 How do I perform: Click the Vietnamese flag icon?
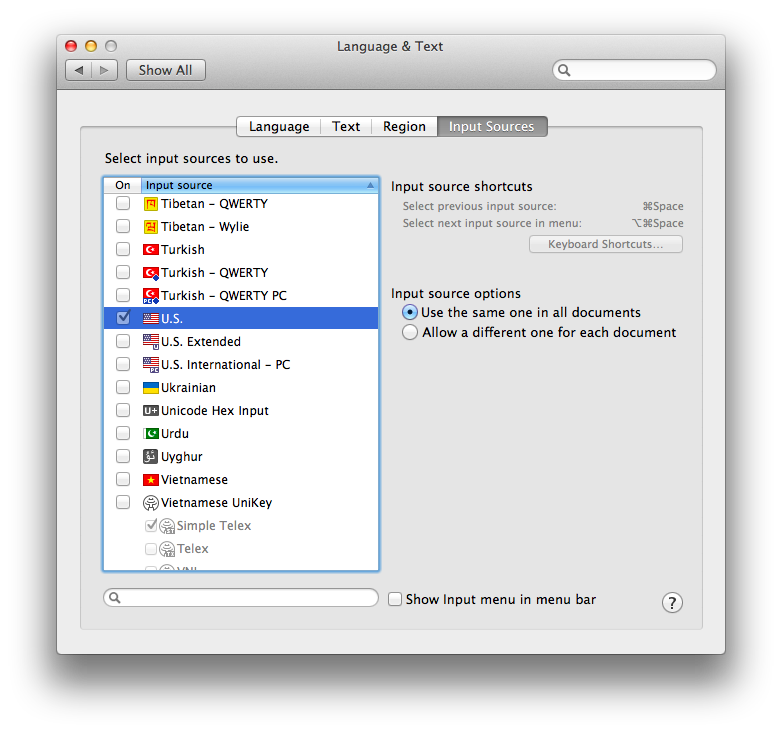point(151,480)
